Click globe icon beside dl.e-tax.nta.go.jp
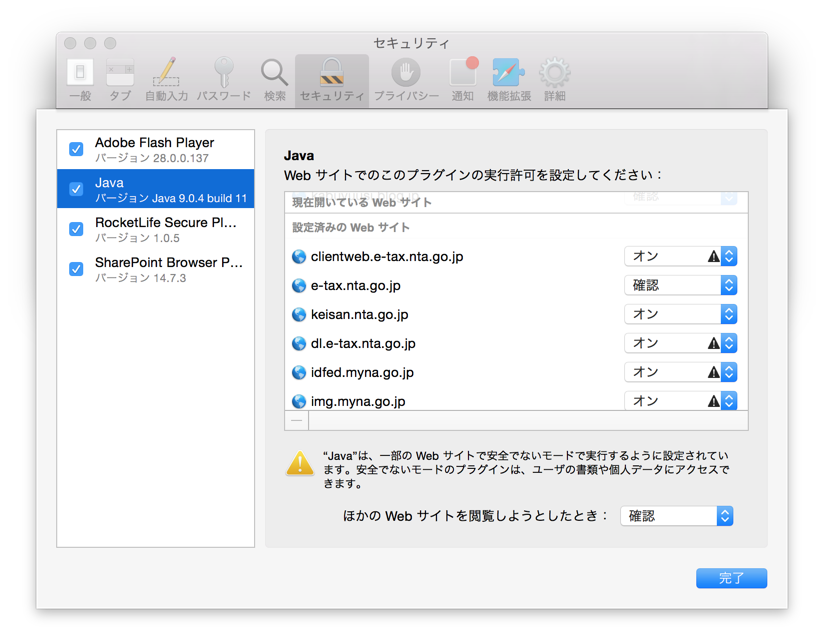This screenshot has height=630, width=824. click(299, 343)
